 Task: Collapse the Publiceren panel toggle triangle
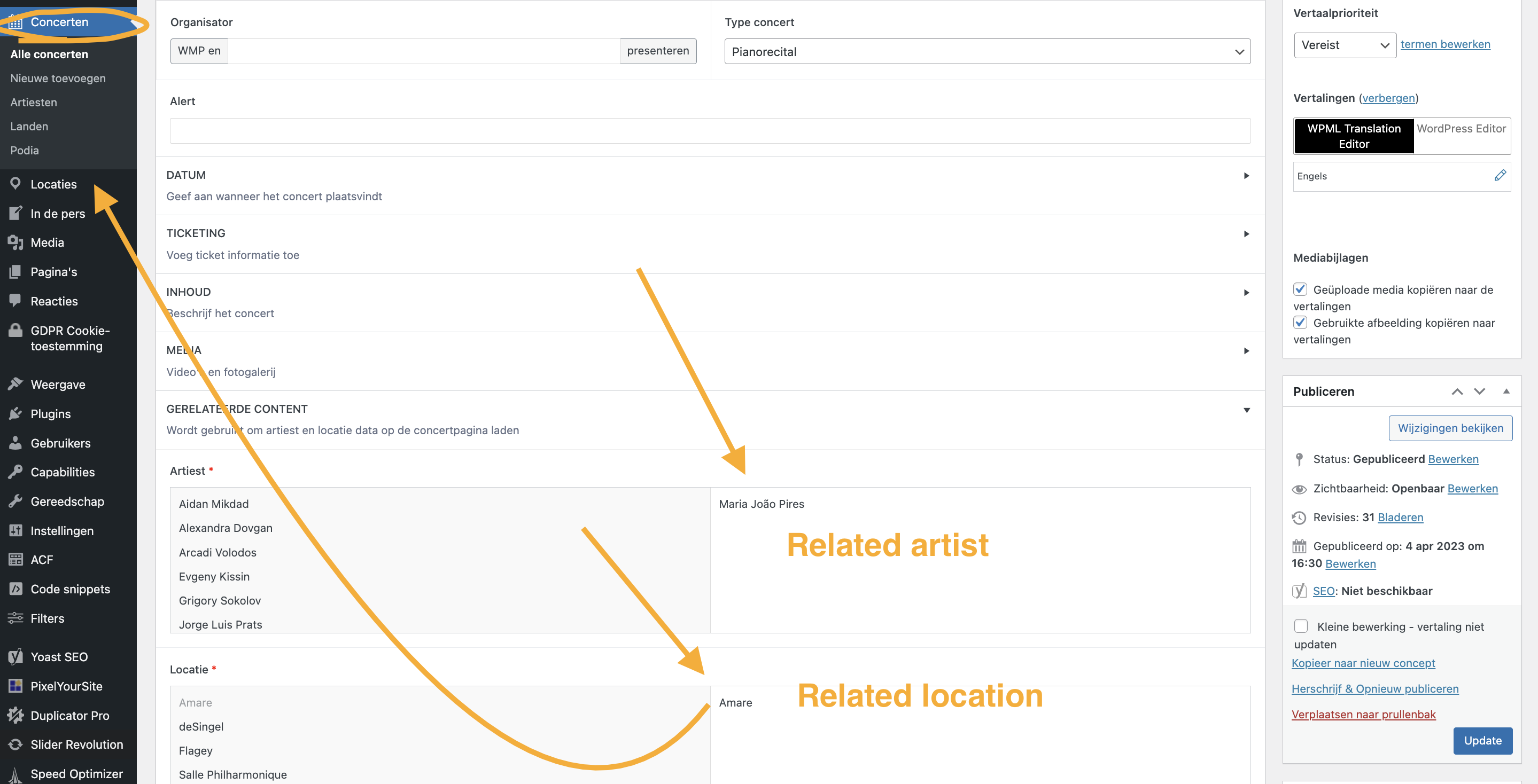click(1506, 391)
